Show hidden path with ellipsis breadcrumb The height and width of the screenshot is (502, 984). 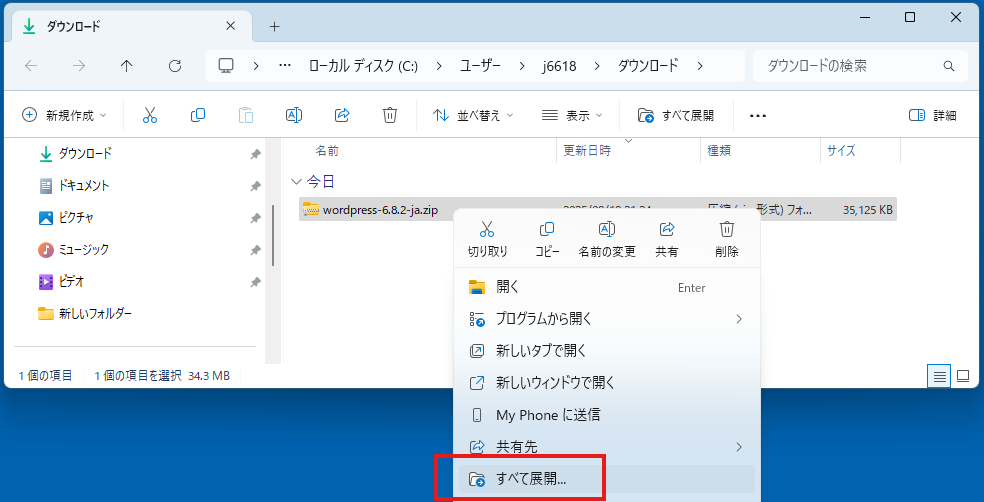[x=284, y=66]
